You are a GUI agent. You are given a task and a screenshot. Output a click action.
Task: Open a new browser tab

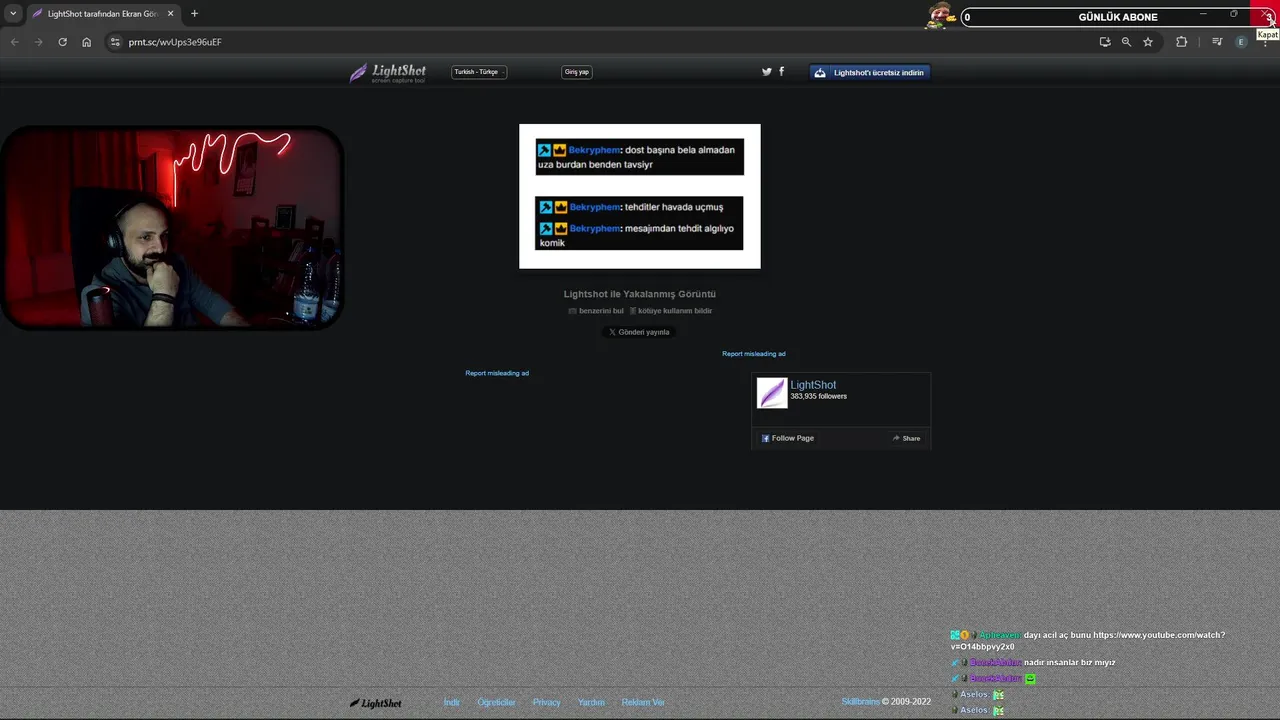coord(194,14)
